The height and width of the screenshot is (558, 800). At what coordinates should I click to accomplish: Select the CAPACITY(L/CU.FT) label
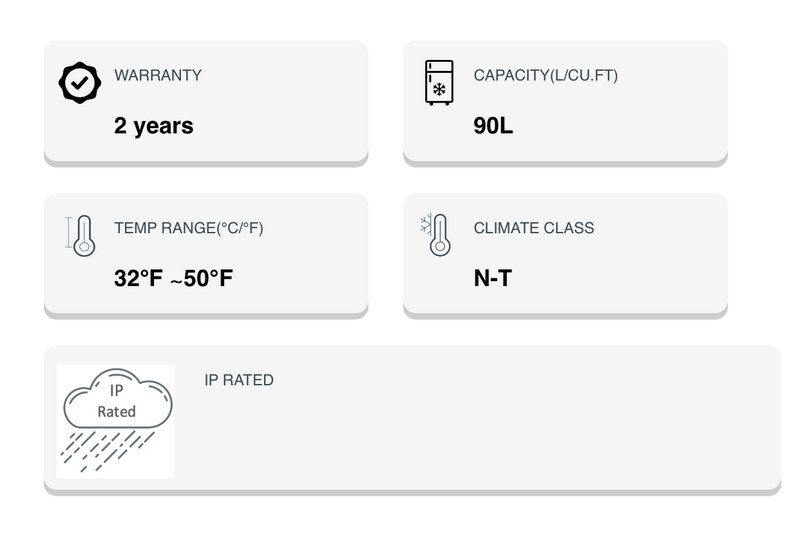[546, 75]
